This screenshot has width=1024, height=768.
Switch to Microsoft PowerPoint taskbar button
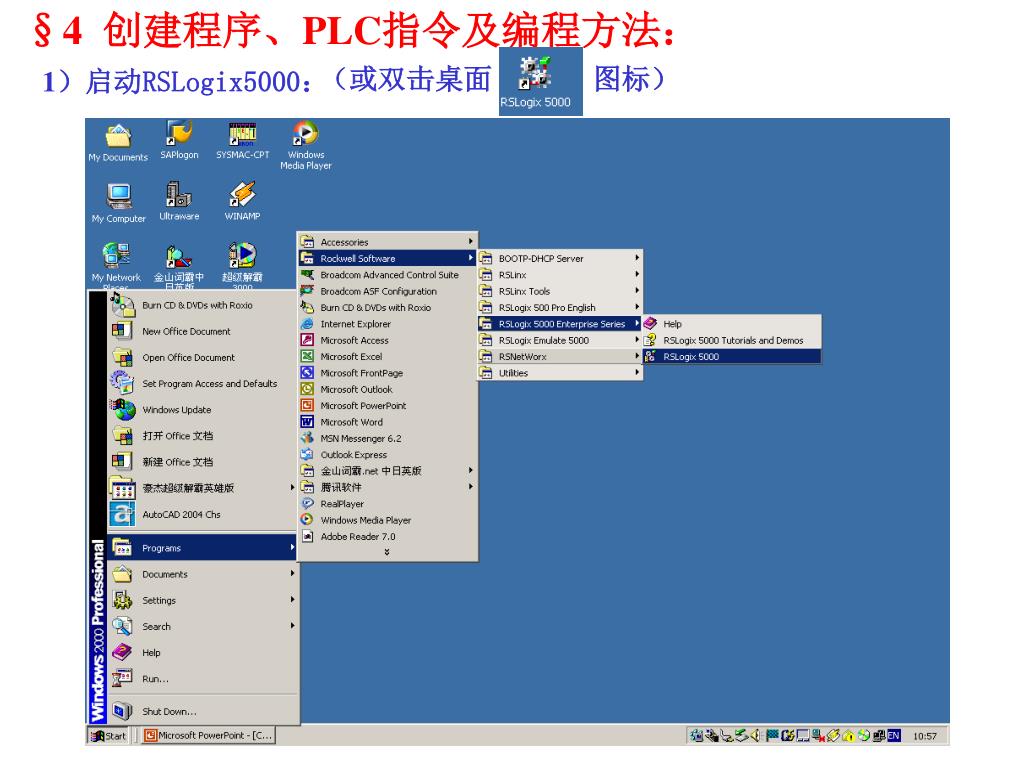coord(209,735)
